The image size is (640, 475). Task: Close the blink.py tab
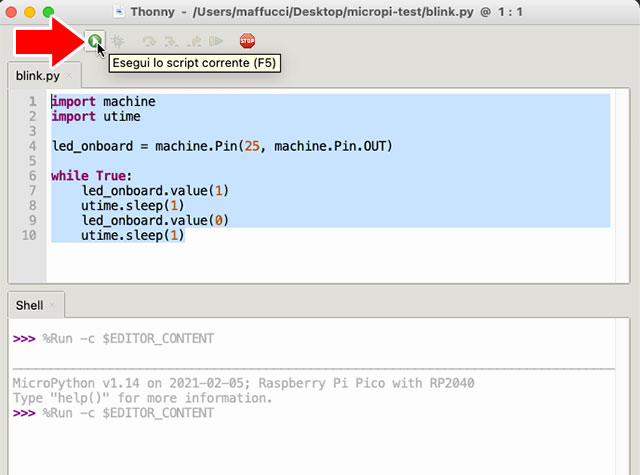point(69,76)
